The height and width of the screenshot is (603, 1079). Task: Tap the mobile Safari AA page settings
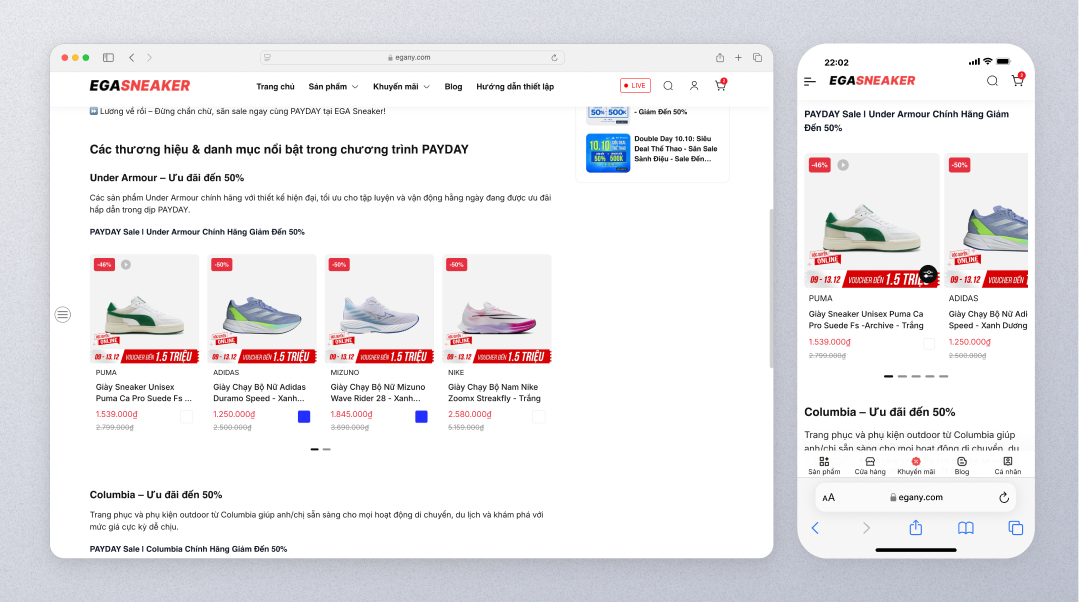click(829, 498)
